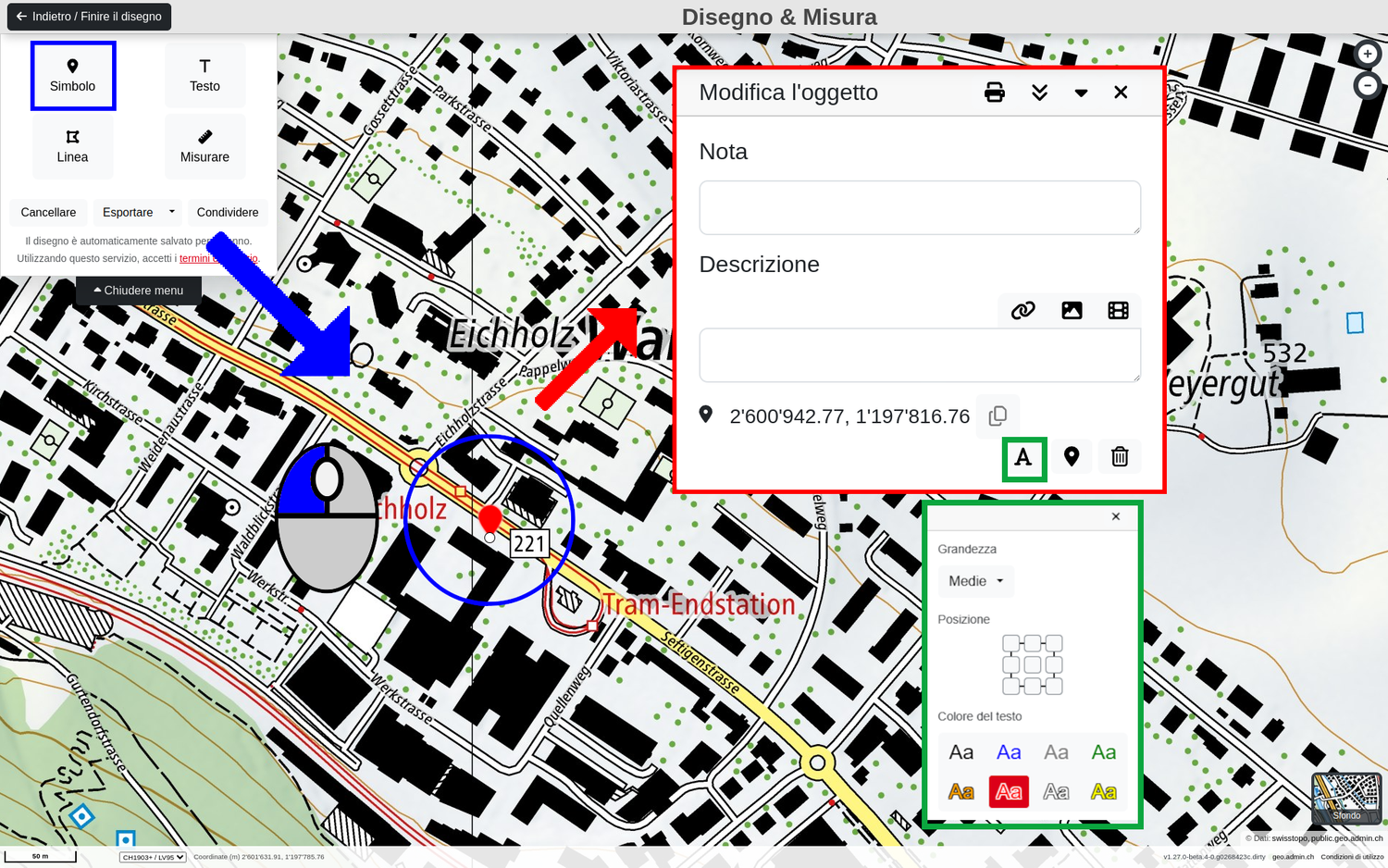
Task: Click the add link icon in Descrizione
Action: click(x=1022, y=311)
